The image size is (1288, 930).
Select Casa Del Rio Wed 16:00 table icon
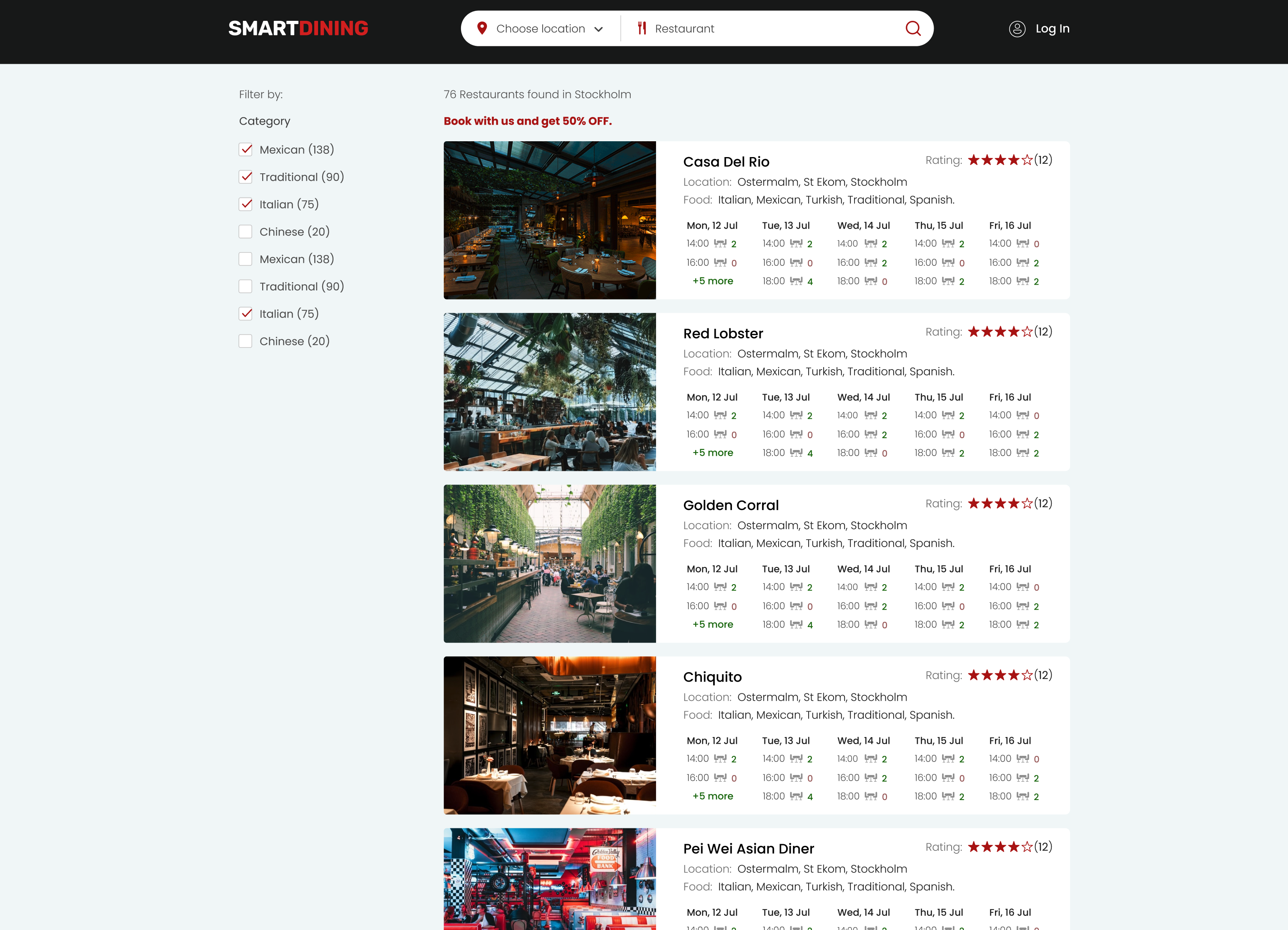click(x=871, y=262)
